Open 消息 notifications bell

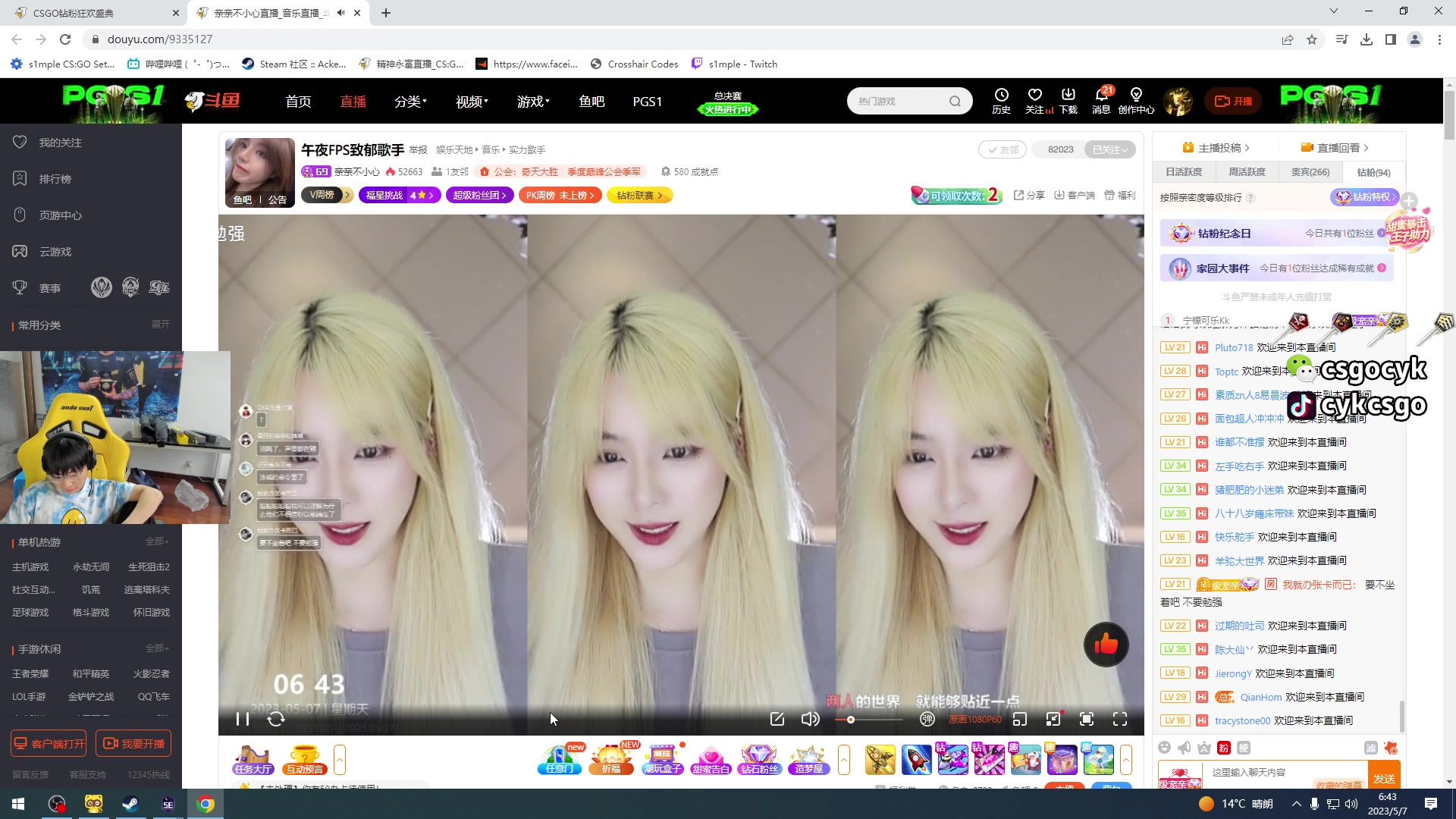[x=1102, y=101]
